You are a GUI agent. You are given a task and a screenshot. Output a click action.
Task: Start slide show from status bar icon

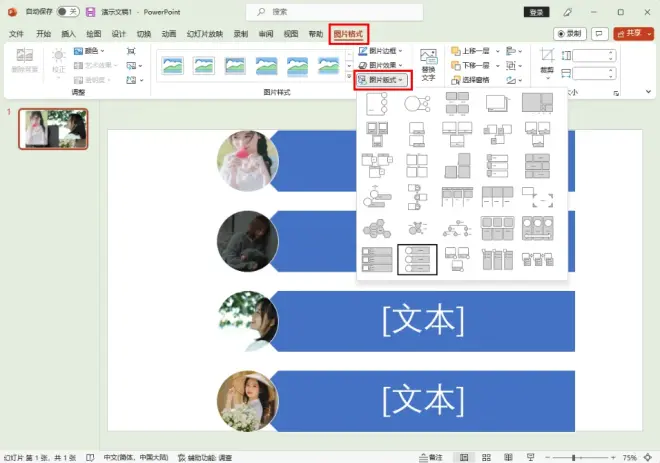[x=530, y=457]
